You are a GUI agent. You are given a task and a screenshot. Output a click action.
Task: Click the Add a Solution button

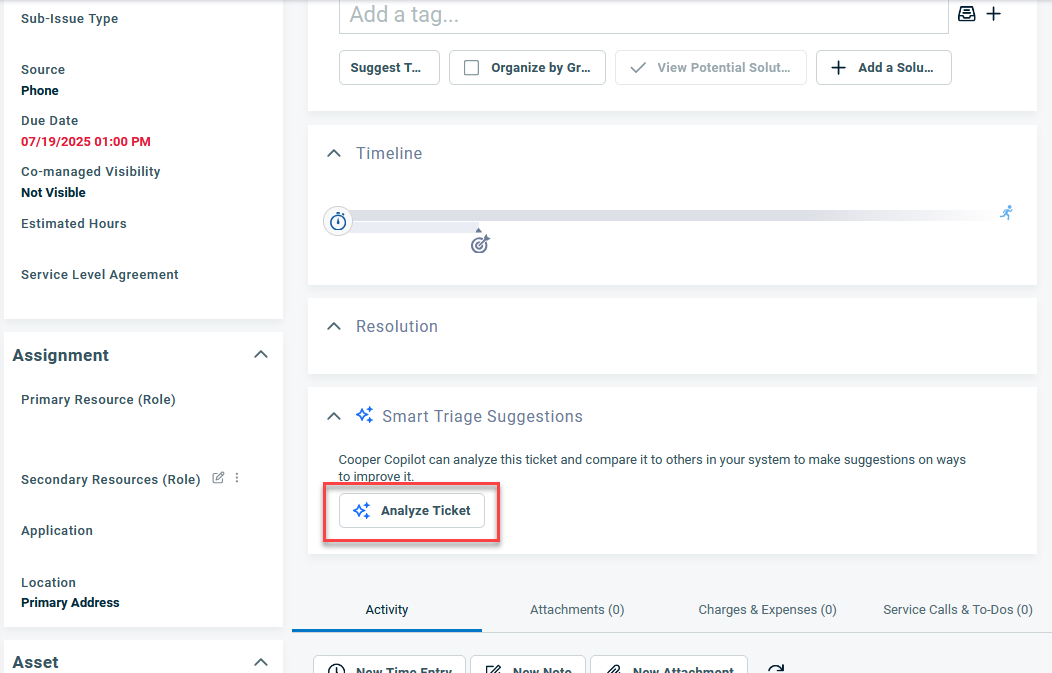[x=883, y=68]
